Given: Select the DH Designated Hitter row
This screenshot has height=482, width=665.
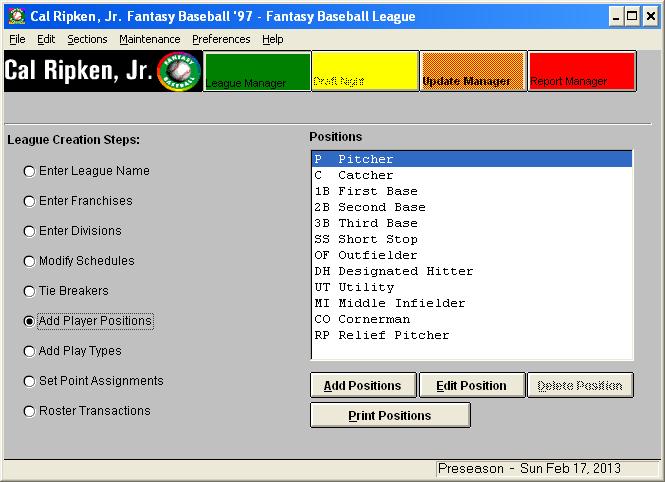Looking at the screenshot, I should (472, 271).
